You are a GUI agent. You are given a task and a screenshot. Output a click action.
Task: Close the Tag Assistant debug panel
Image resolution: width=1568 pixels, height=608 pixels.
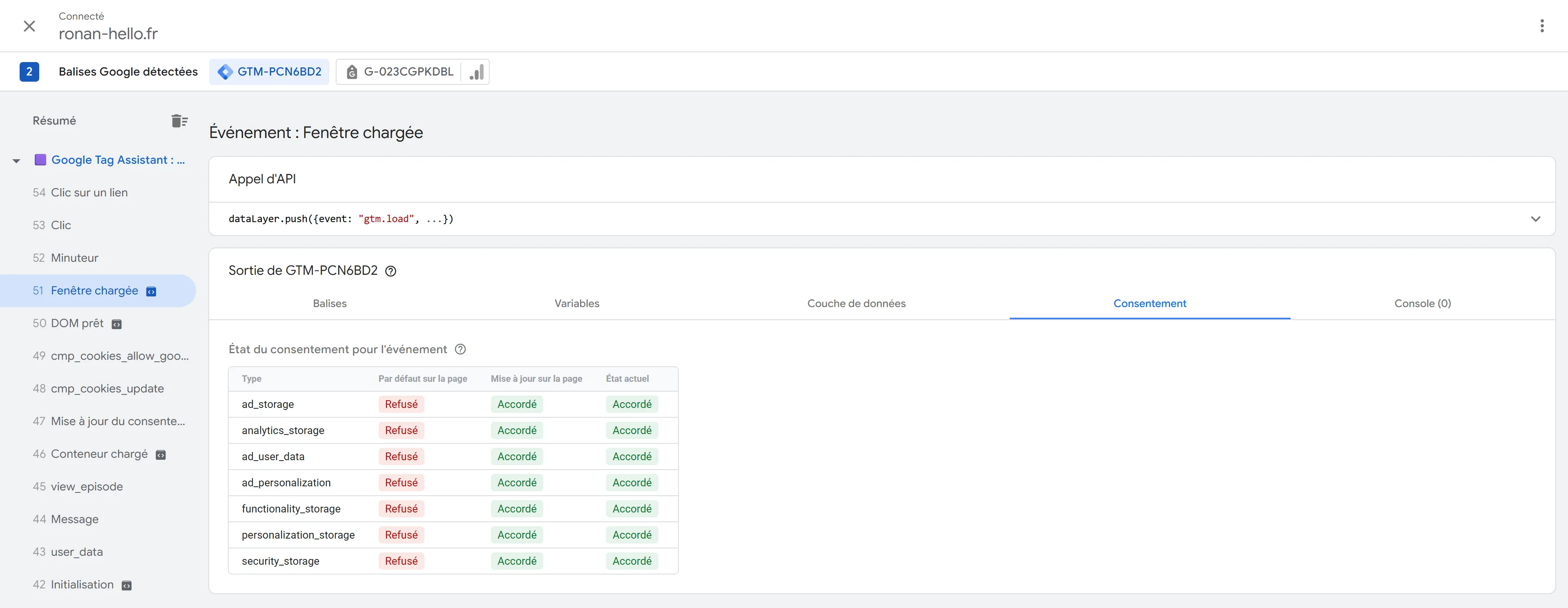tap(29, 26)
